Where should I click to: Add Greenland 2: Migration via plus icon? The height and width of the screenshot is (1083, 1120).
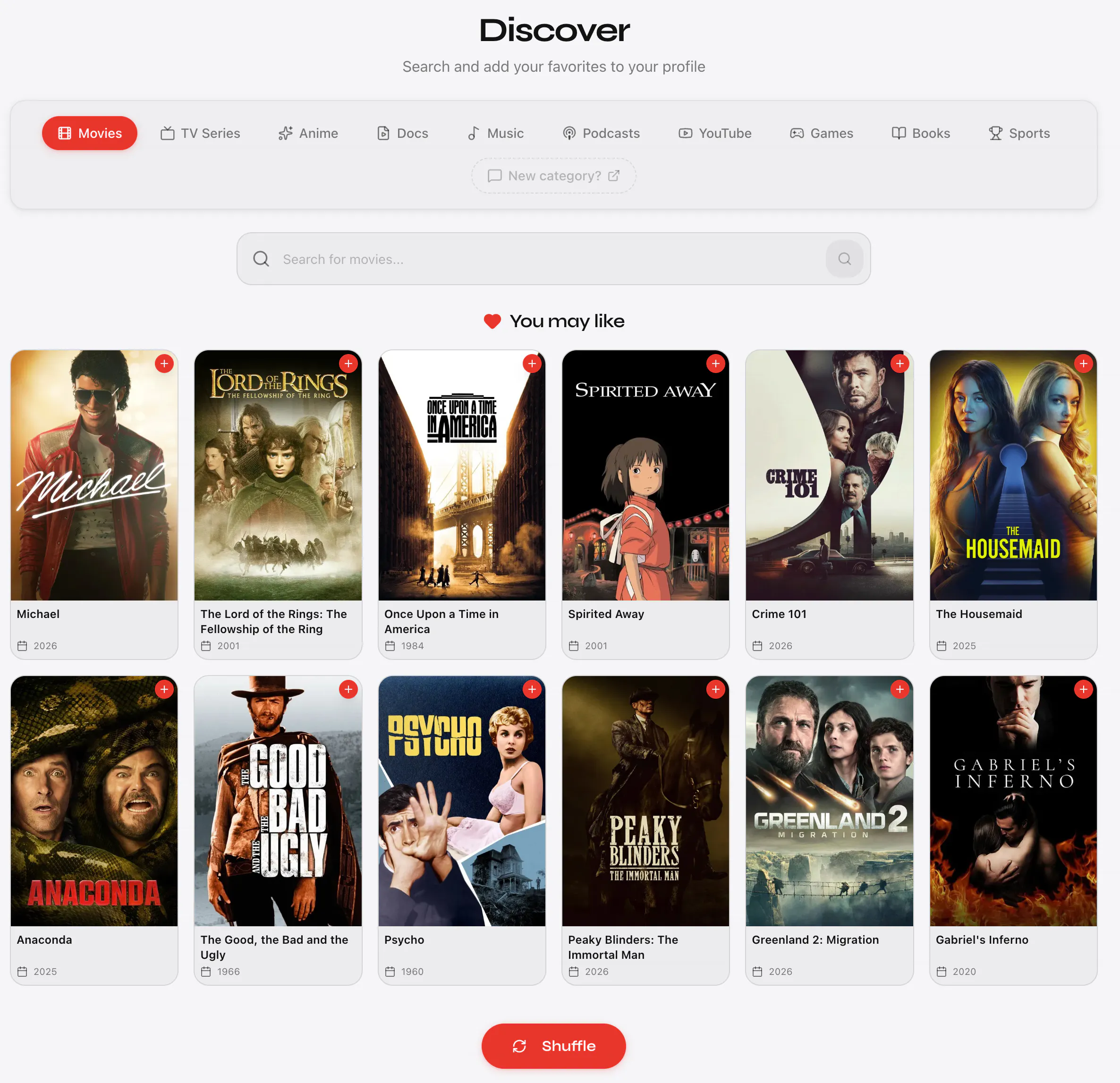pyautogui.click(x=899, y=689)
